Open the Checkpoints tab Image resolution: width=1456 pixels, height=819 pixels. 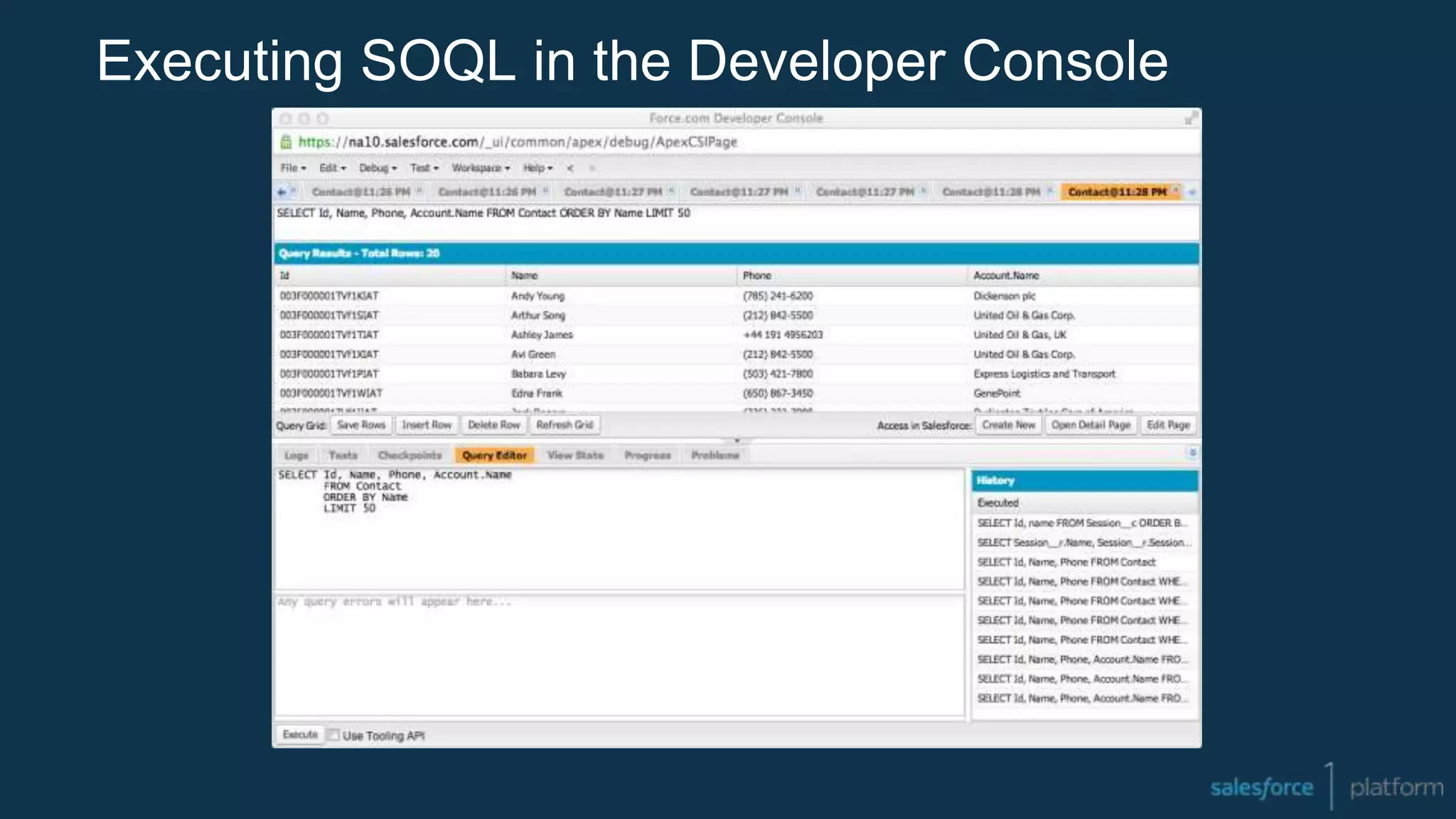[x=409, y=455]
